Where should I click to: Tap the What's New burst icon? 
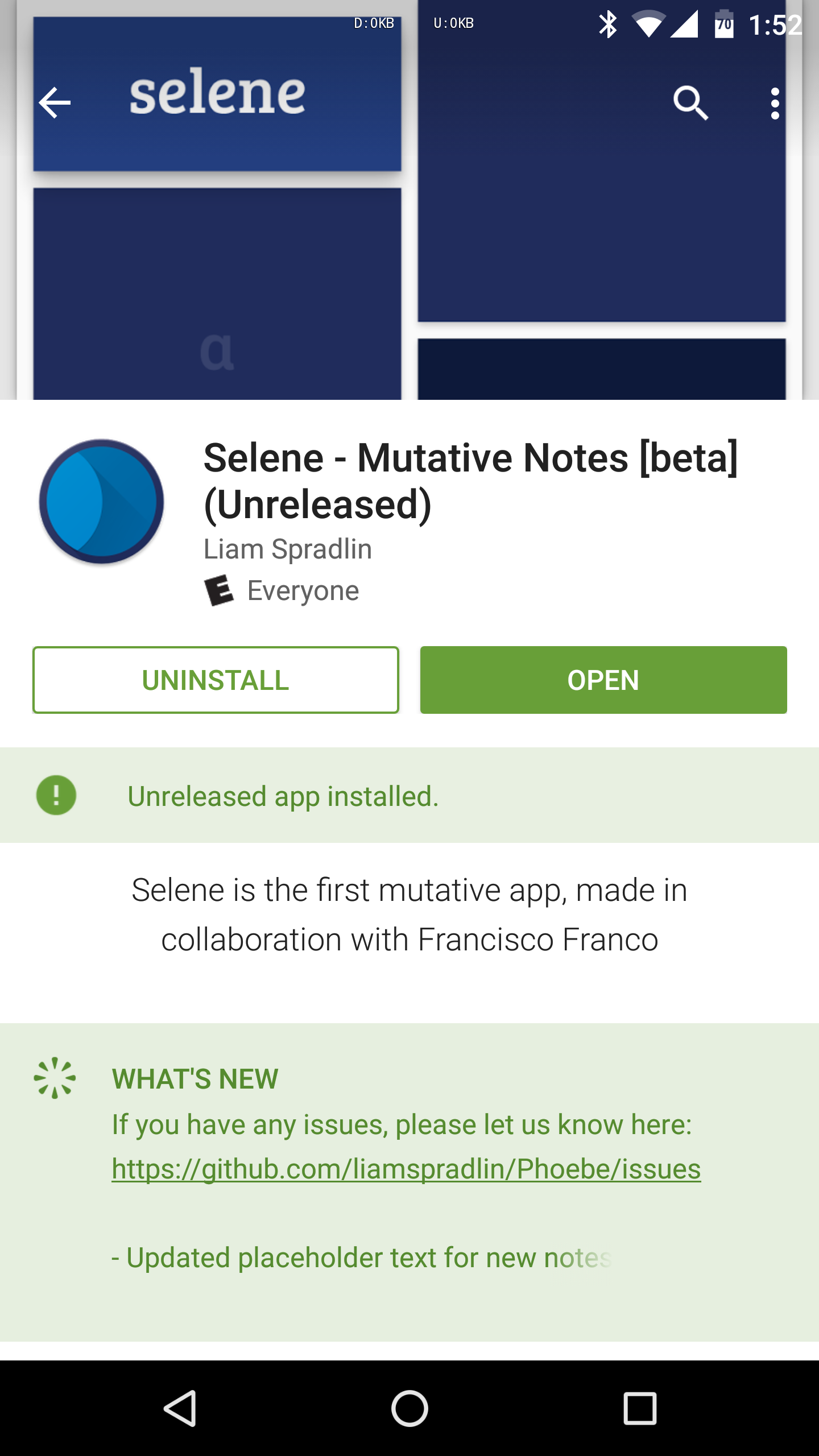(55, 1078)
